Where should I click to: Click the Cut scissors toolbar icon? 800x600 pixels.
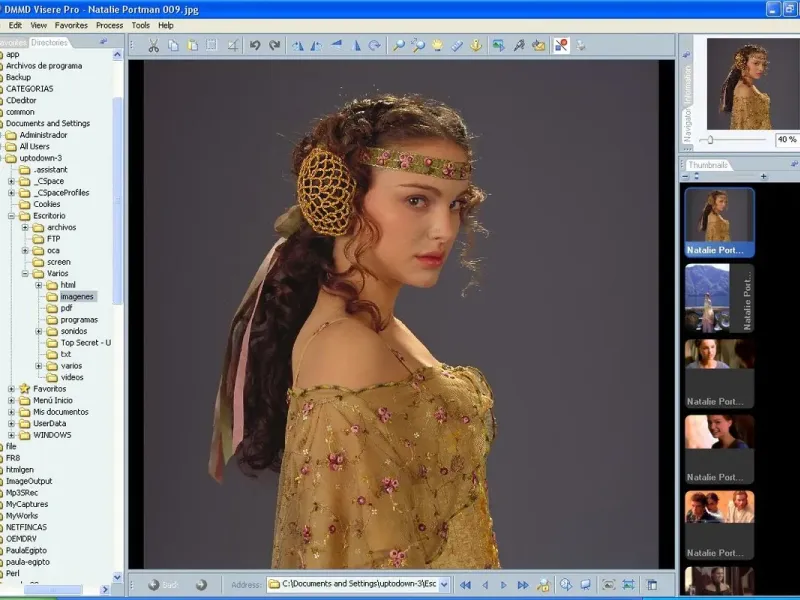(154, 46)
